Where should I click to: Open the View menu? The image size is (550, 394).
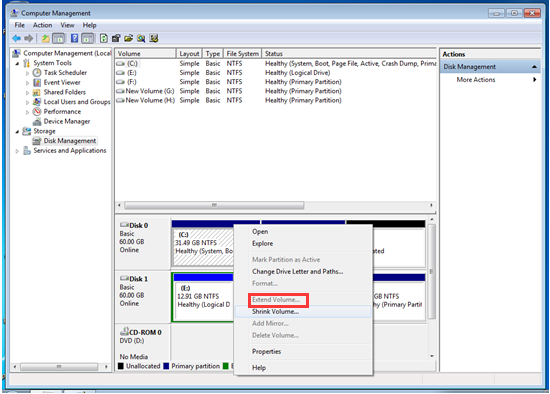[67, 25]
